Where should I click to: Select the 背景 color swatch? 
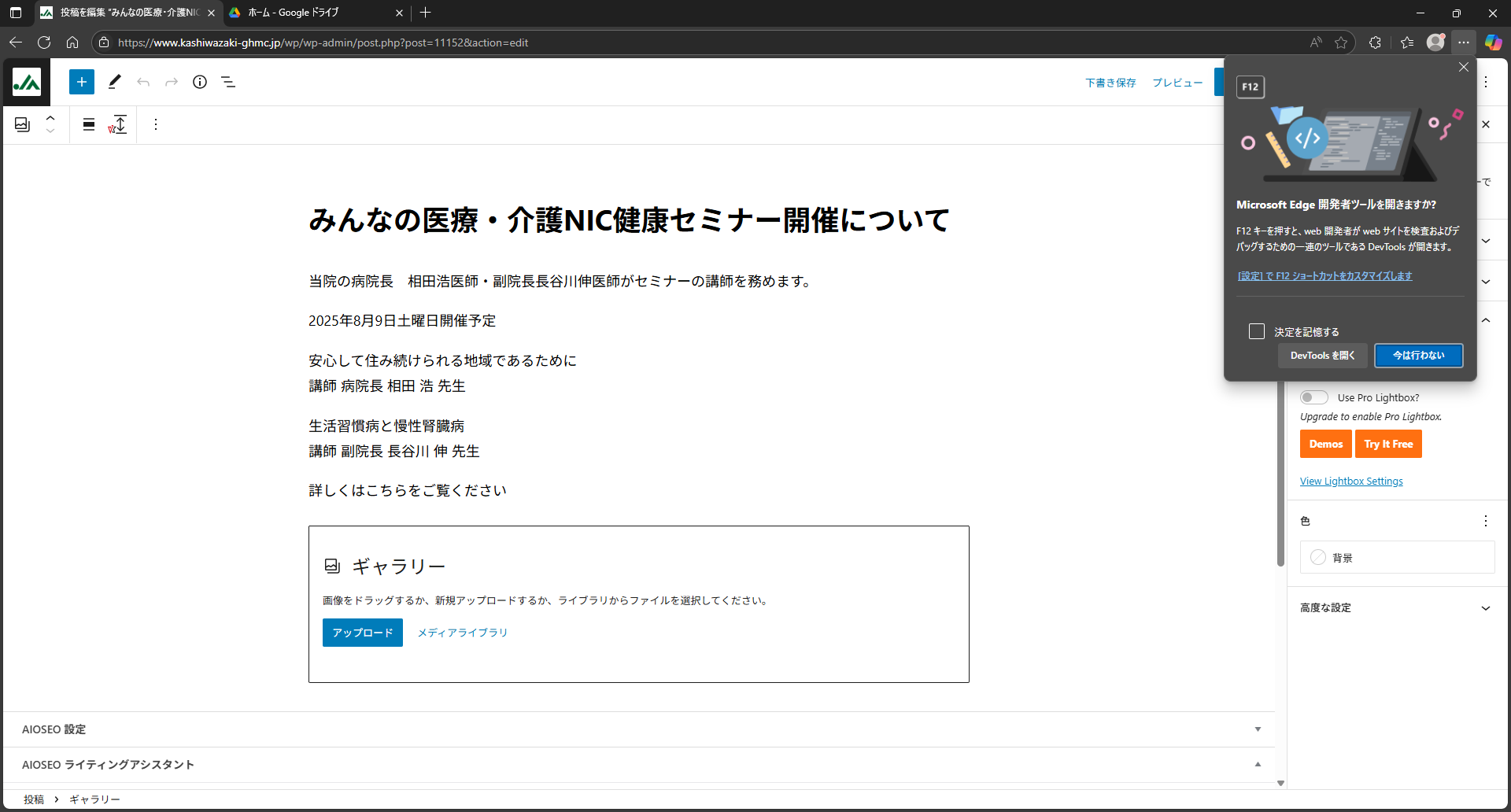point(1318,557)
